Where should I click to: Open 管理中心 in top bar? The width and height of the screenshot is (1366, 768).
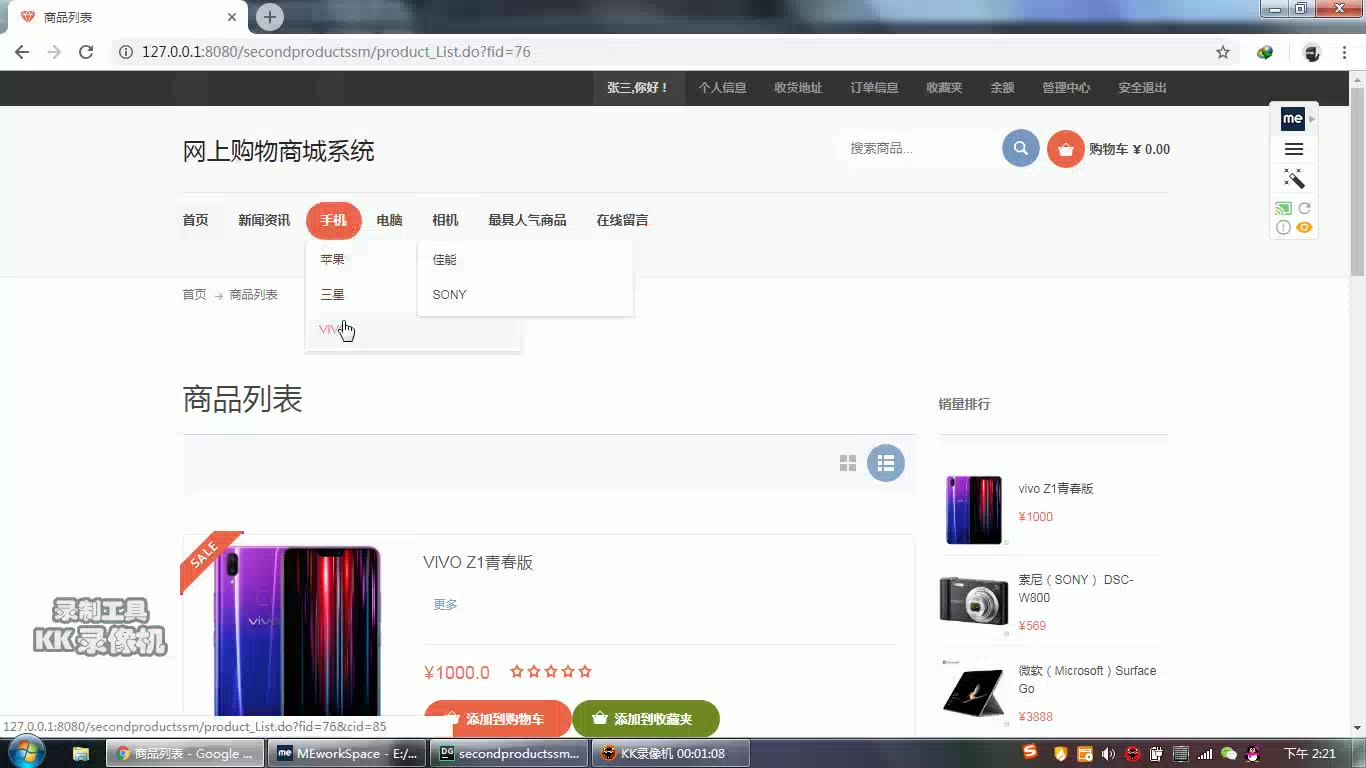click(x=1066, y=88)
